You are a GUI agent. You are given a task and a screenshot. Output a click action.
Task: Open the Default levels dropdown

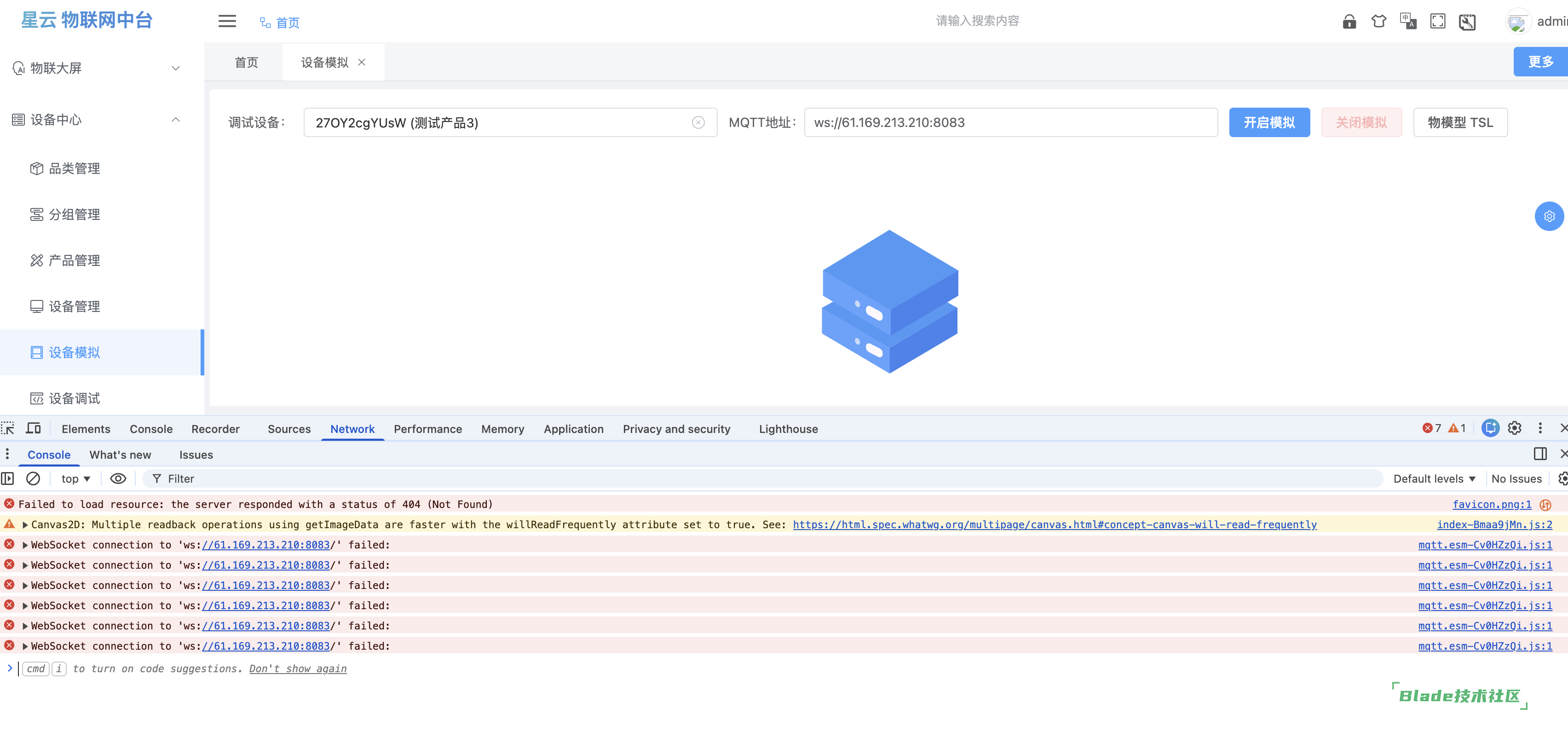click(x=1434, y=479)
